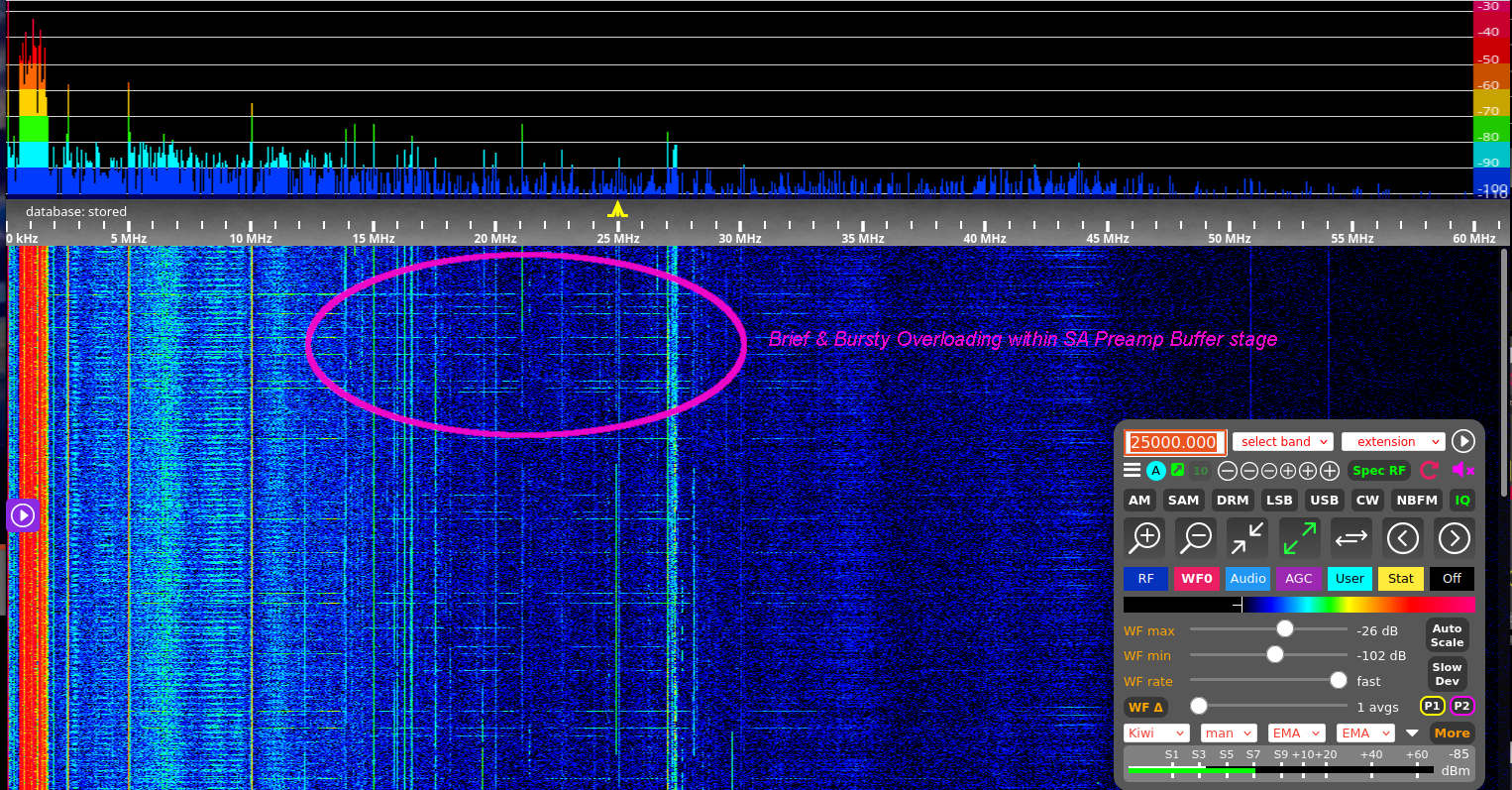This screenshot has height=790, width=1512.
Task: Click the smallest plus frequency step button
Action: tap(1288, 471)
